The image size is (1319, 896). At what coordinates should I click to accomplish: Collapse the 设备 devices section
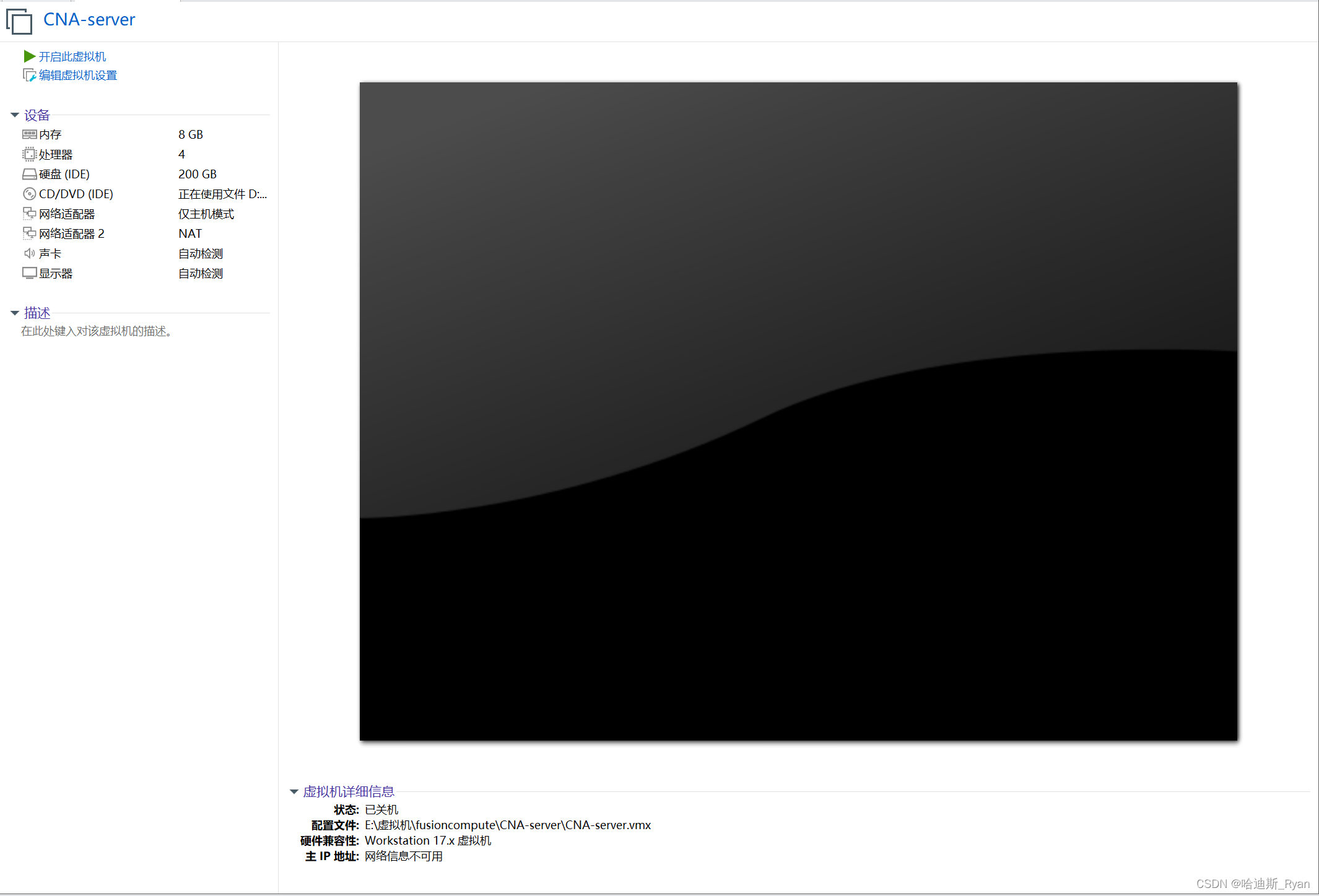coord(15,115)
